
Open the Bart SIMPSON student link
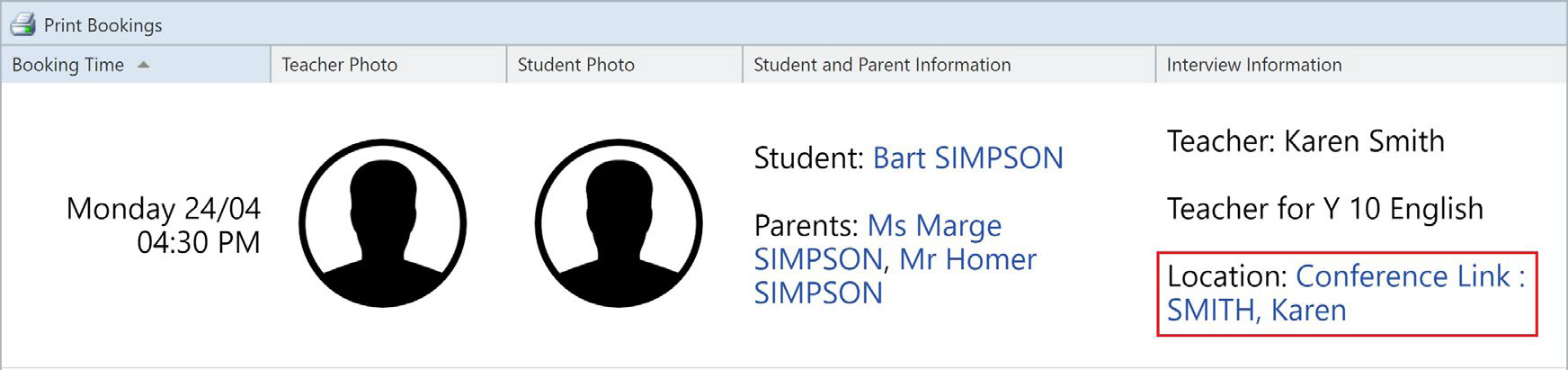pyautogui.click(x=968, y=158)
